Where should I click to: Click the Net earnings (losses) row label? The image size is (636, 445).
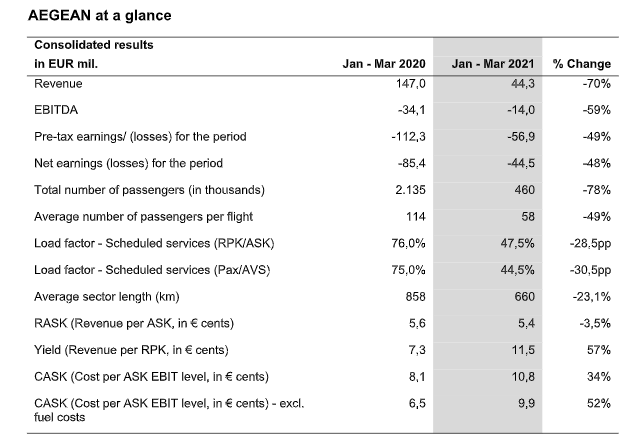click(129, 163)
